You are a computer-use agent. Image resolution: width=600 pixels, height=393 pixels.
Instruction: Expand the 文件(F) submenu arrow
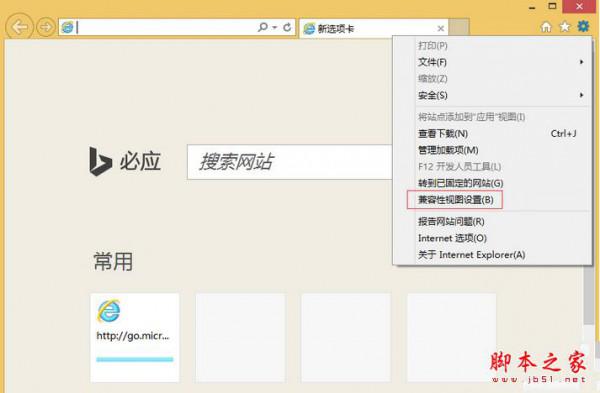581,62
